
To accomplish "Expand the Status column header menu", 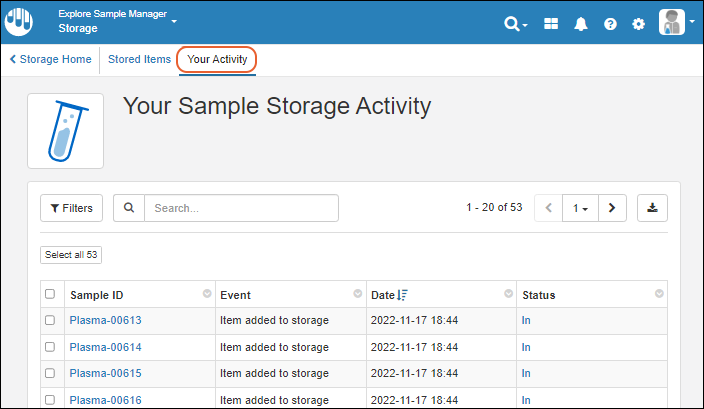I will pyautogui.click(x=659, y=294).
